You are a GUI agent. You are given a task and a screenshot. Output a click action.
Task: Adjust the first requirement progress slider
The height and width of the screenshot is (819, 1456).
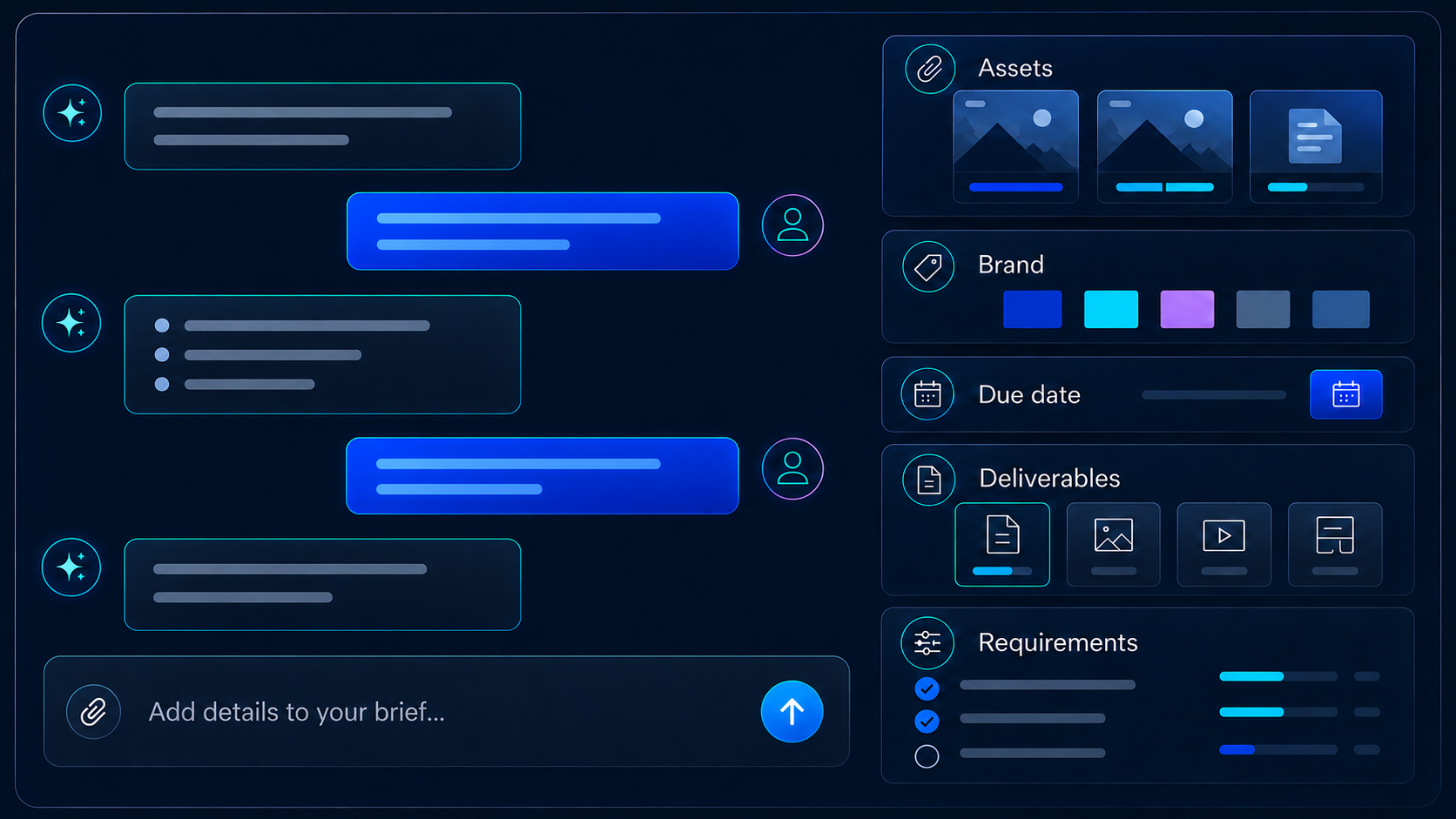coord(1278,676)
